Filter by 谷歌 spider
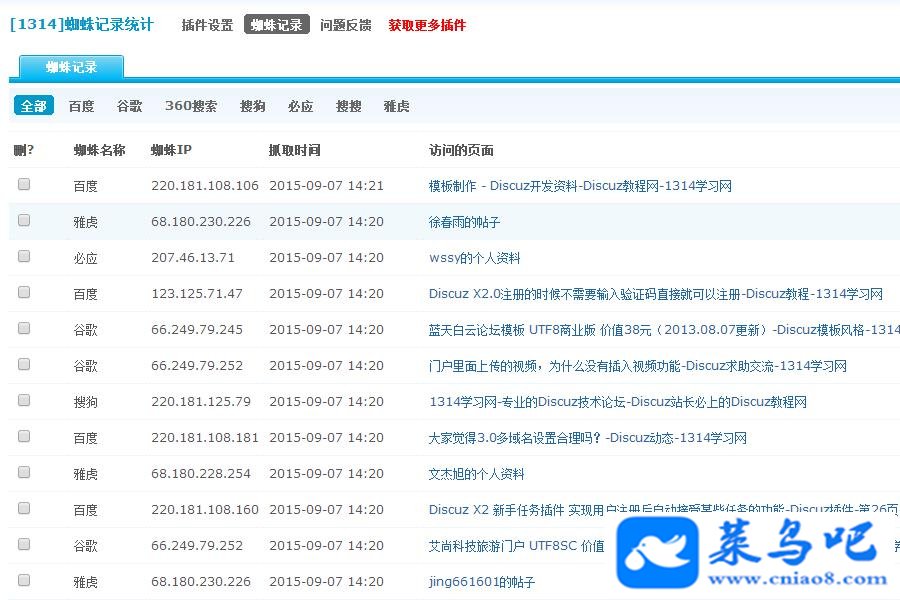The height and width of the screenshot is (600, 900). (x=129, y=106)
